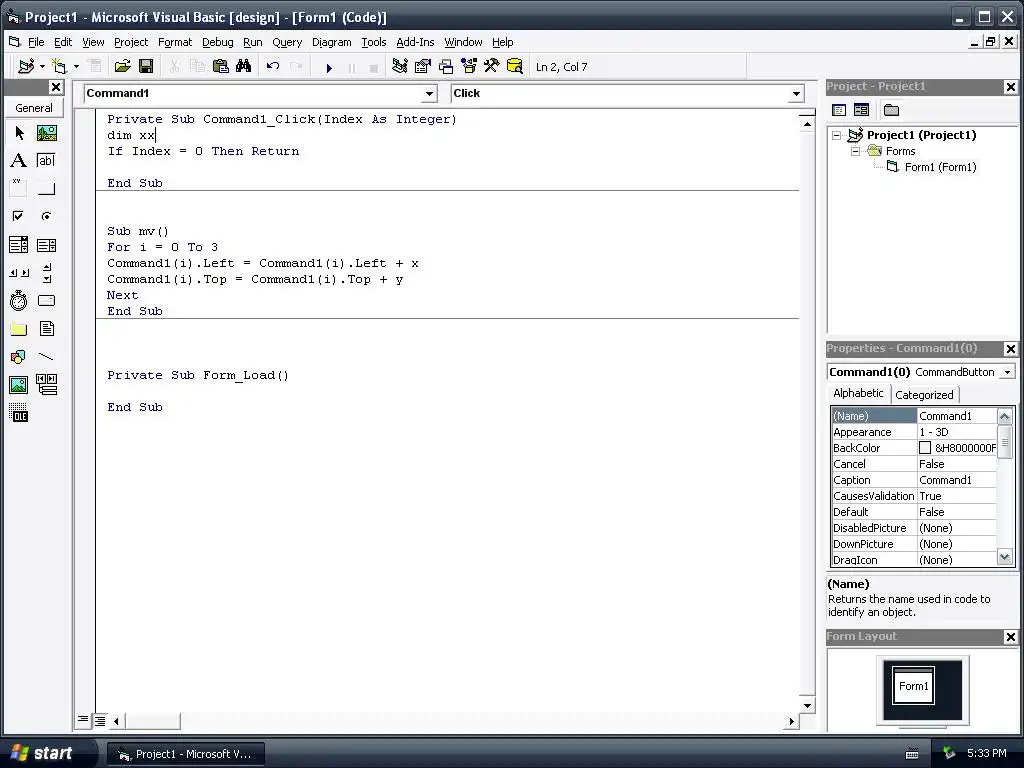Screen dimensions: 1024x768
Task: Start the program with the Run arrow
Action: tap(329, 67)
